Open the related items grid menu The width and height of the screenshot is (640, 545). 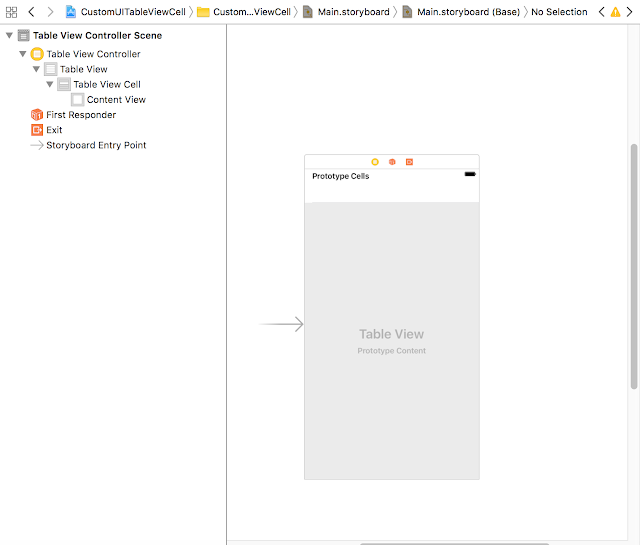(x=11, y=12)
